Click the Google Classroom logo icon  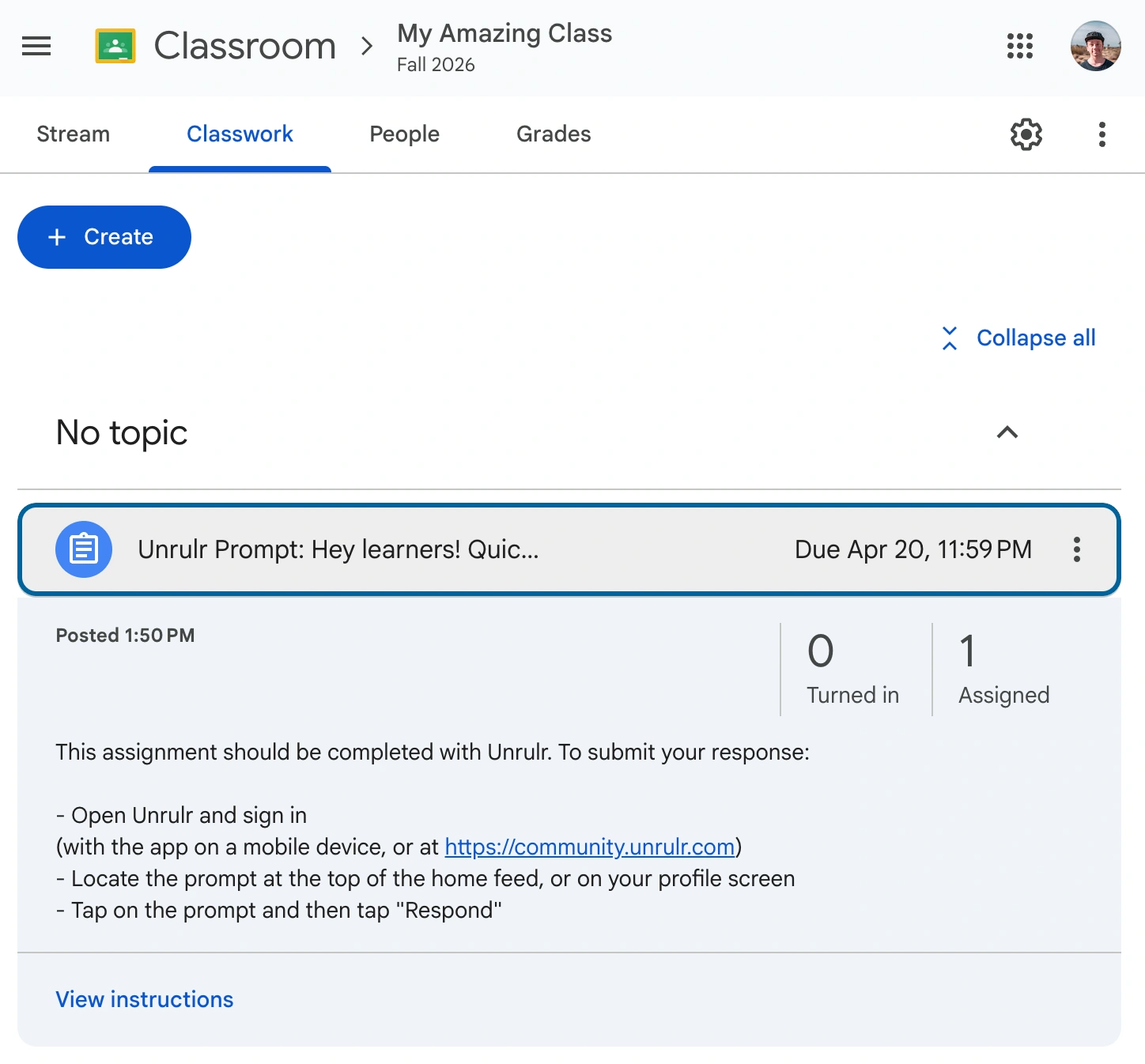[115, 45]
